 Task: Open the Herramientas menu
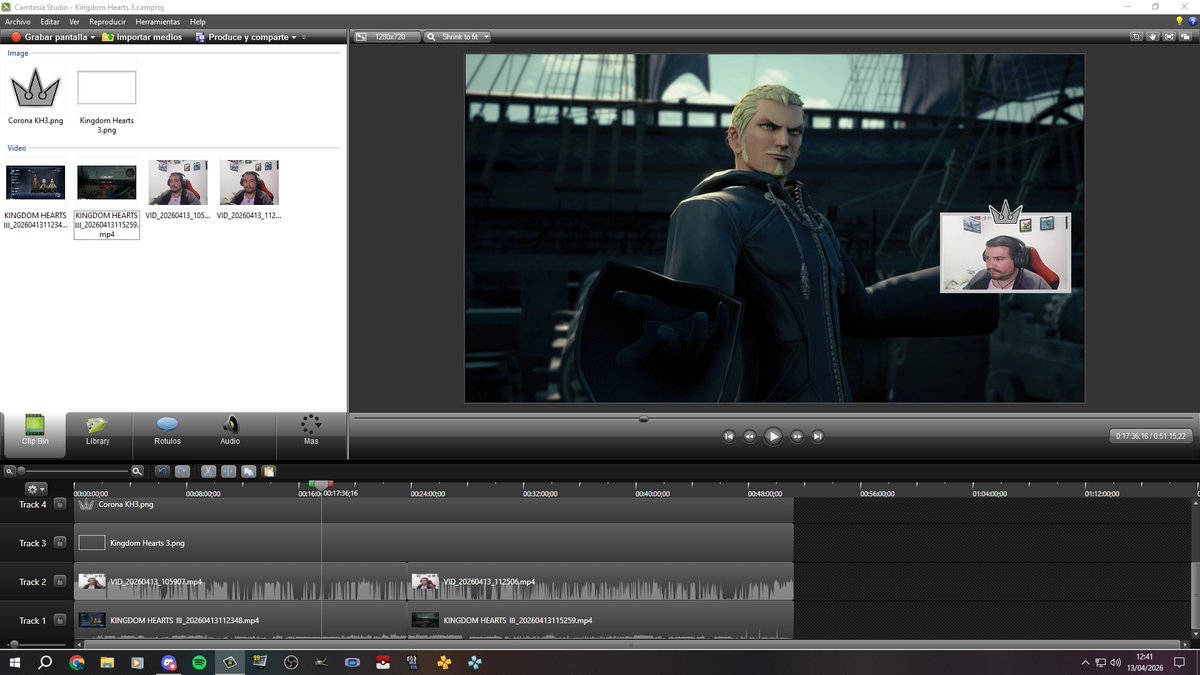[157, 21]
